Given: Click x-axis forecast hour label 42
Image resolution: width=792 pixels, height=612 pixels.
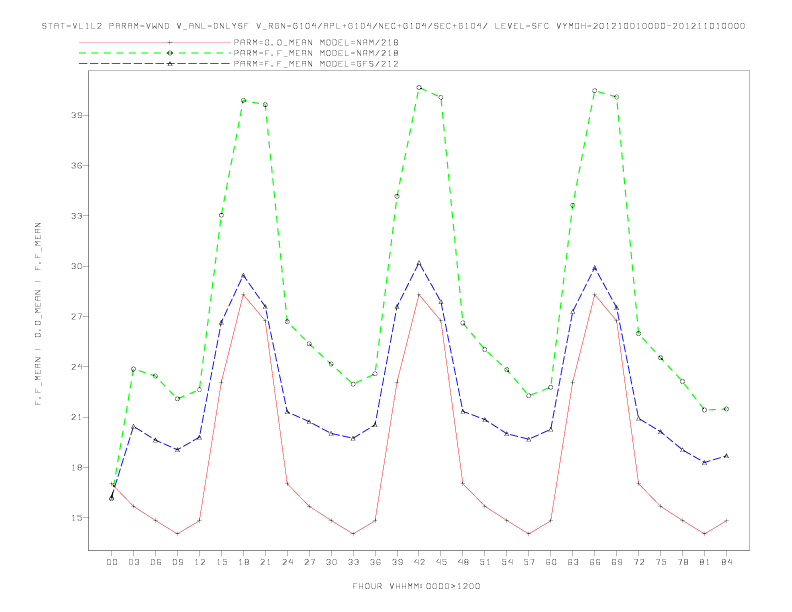Looking at the screenshot, I should (419, 562).
